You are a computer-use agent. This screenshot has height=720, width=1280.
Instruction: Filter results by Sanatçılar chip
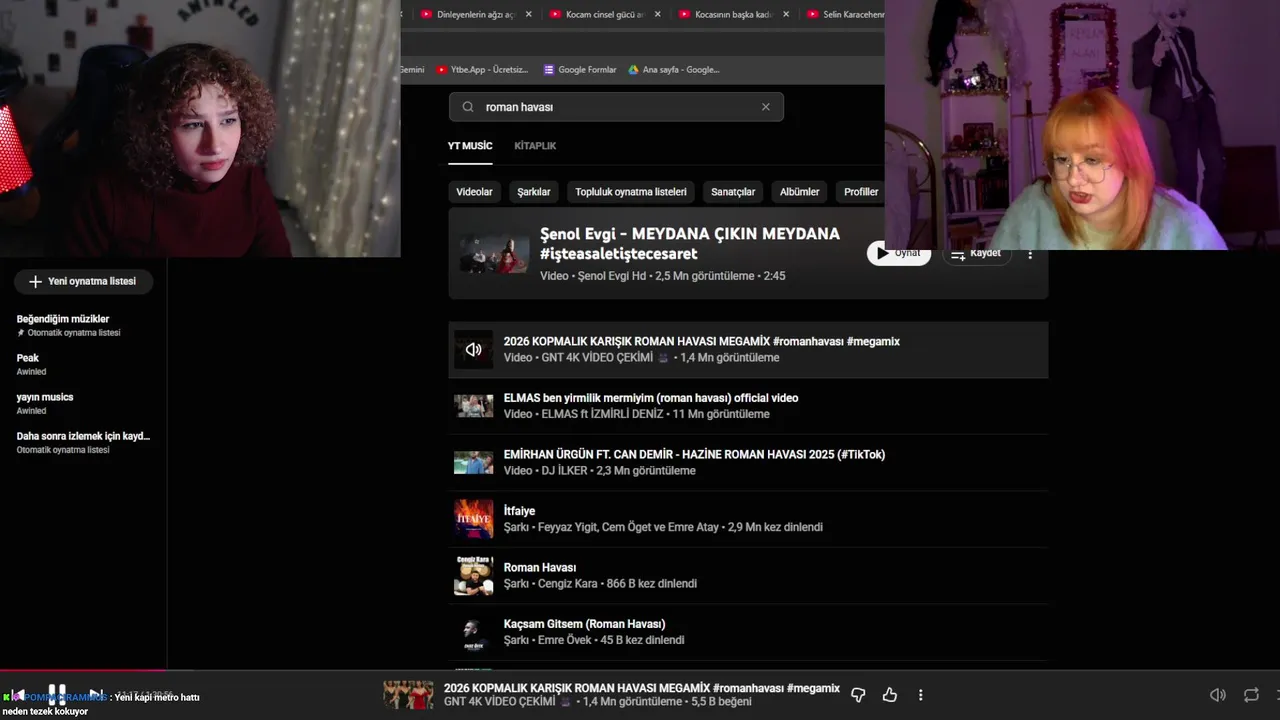733,192
